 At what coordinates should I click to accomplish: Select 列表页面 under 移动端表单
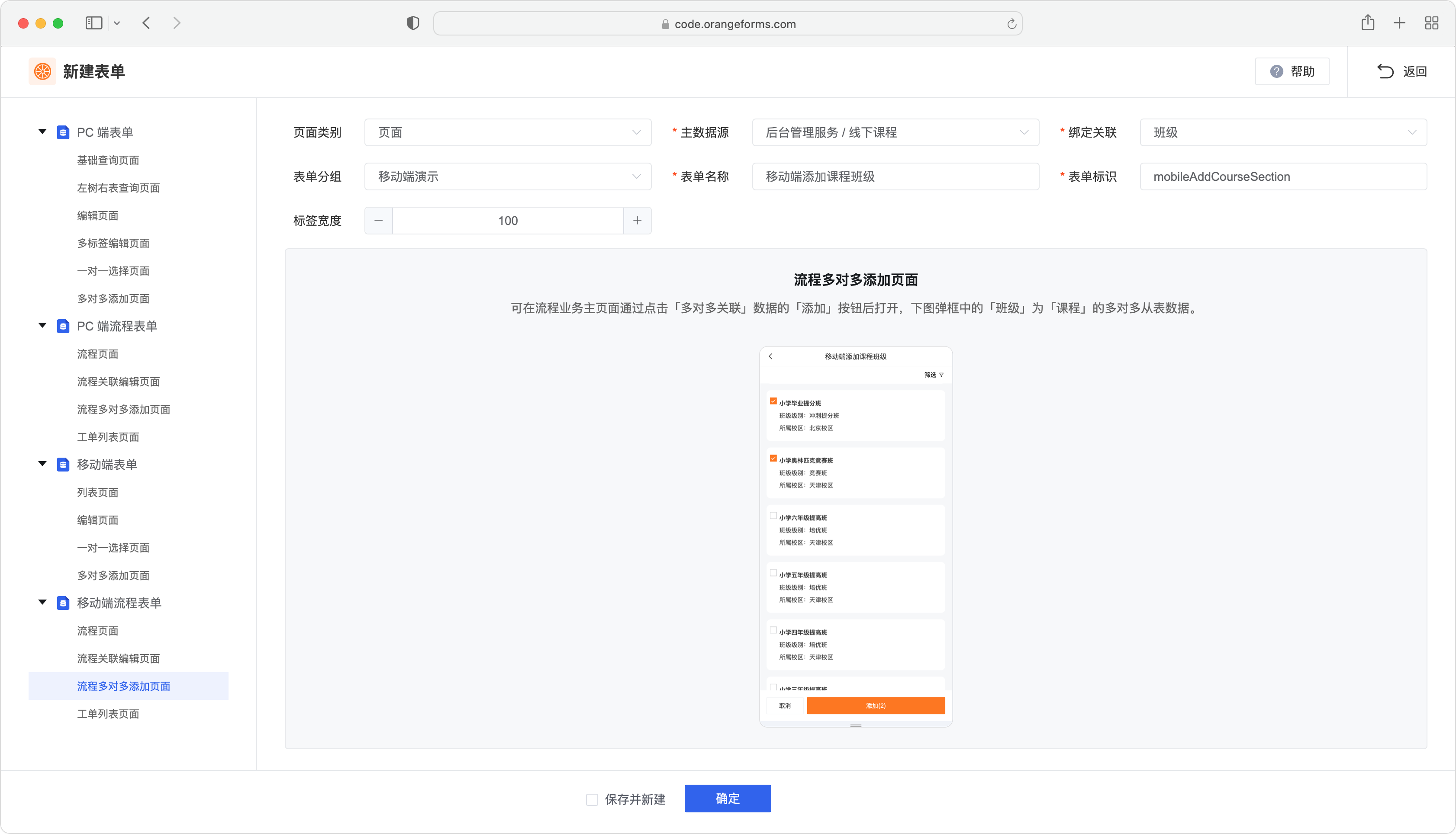pos(98,493)
